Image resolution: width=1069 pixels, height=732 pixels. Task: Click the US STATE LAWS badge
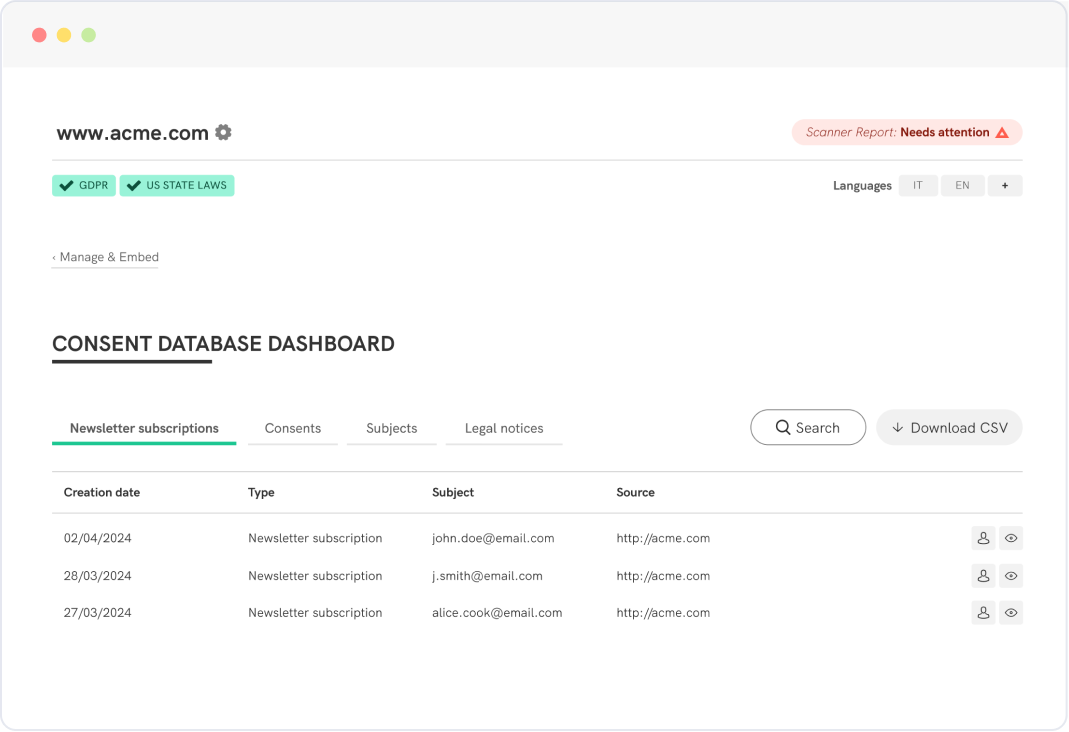177,185
